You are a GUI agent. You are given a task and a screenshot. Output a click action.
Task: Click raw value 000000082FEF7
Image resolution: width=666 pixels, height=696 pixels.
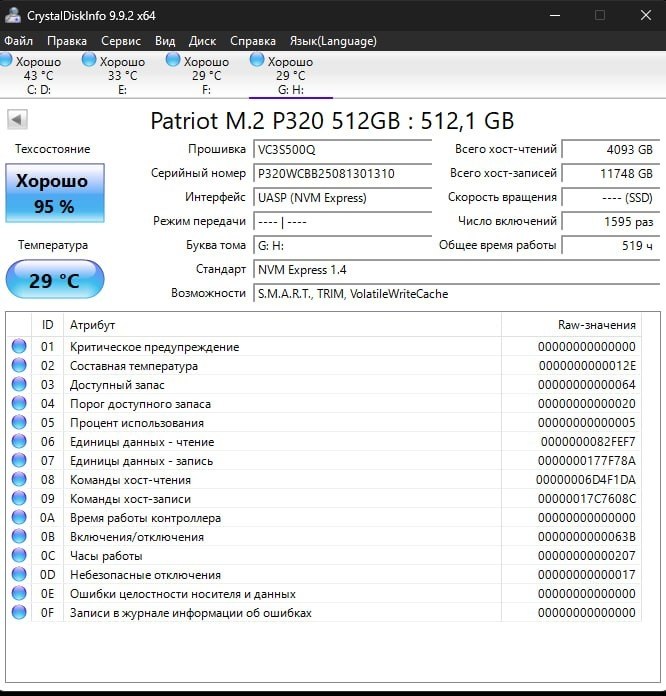588,442
